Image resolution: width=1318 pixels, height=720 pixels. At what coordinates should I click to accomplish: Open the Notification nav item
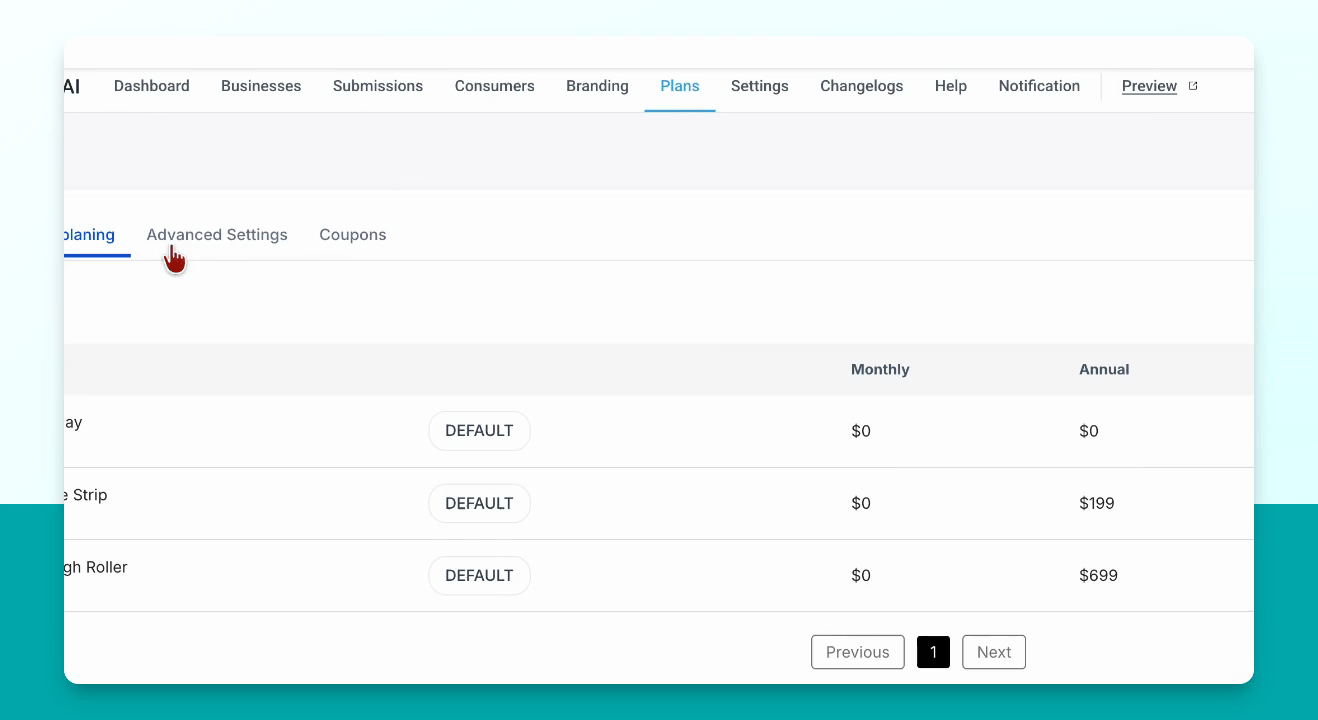point(1039,86)
